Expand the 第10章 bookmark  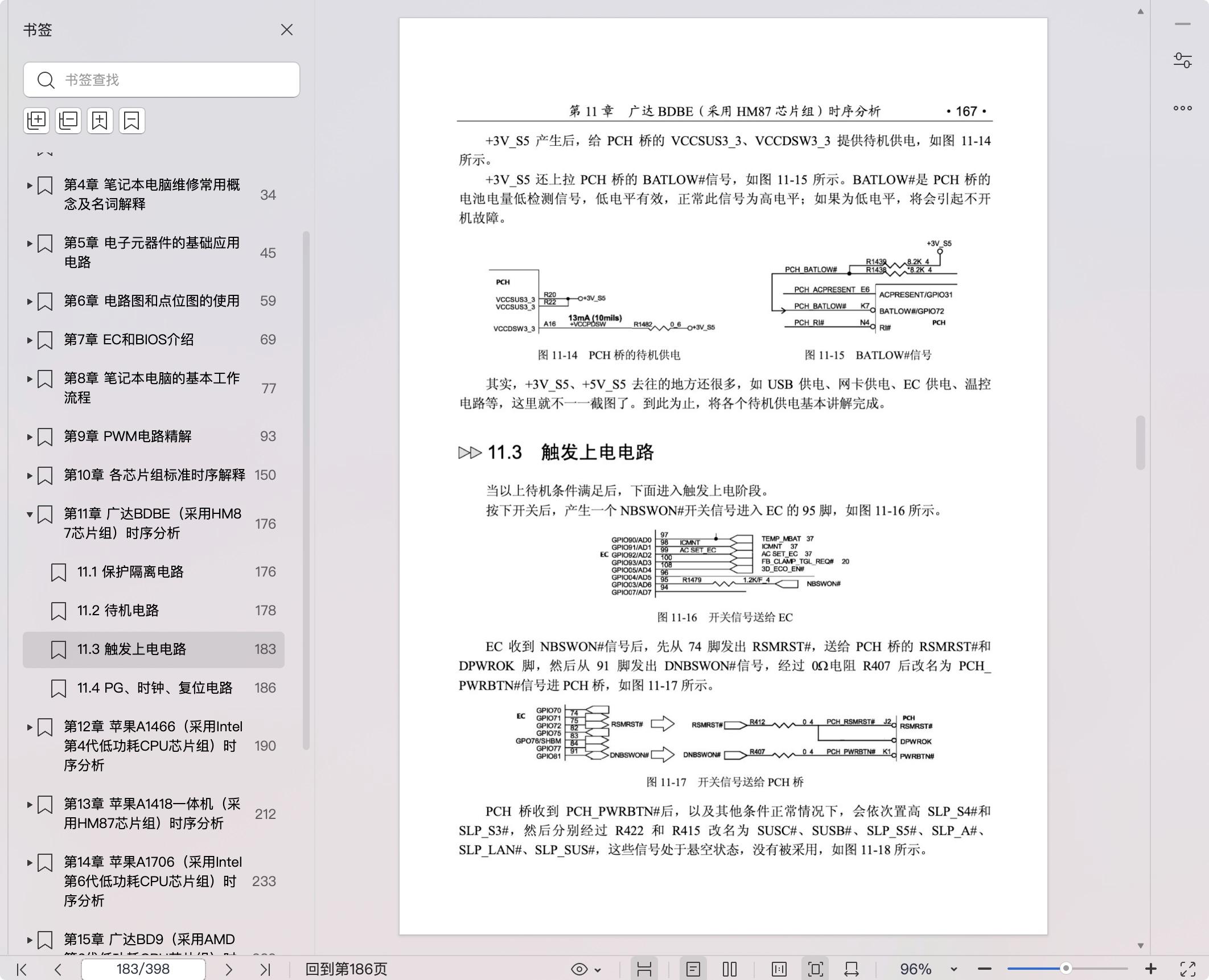[29, 475]
